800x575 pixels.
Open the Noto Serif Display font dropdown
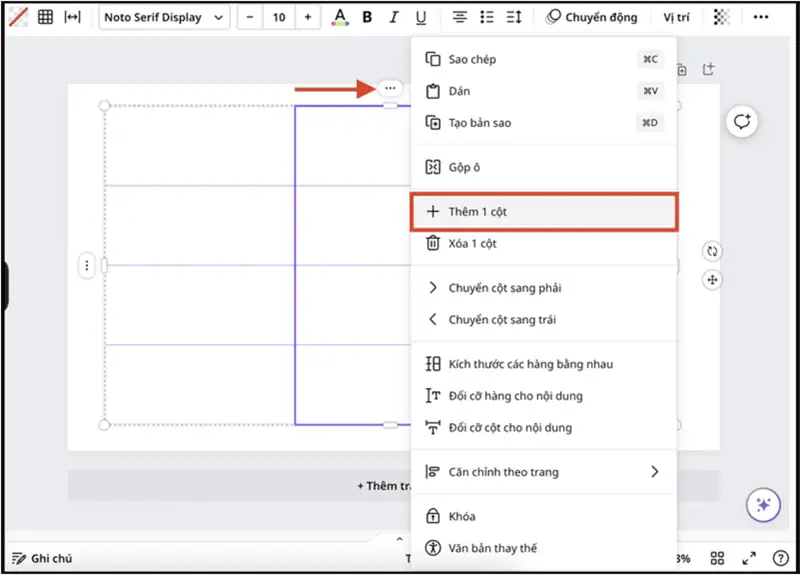coord(164,17)
